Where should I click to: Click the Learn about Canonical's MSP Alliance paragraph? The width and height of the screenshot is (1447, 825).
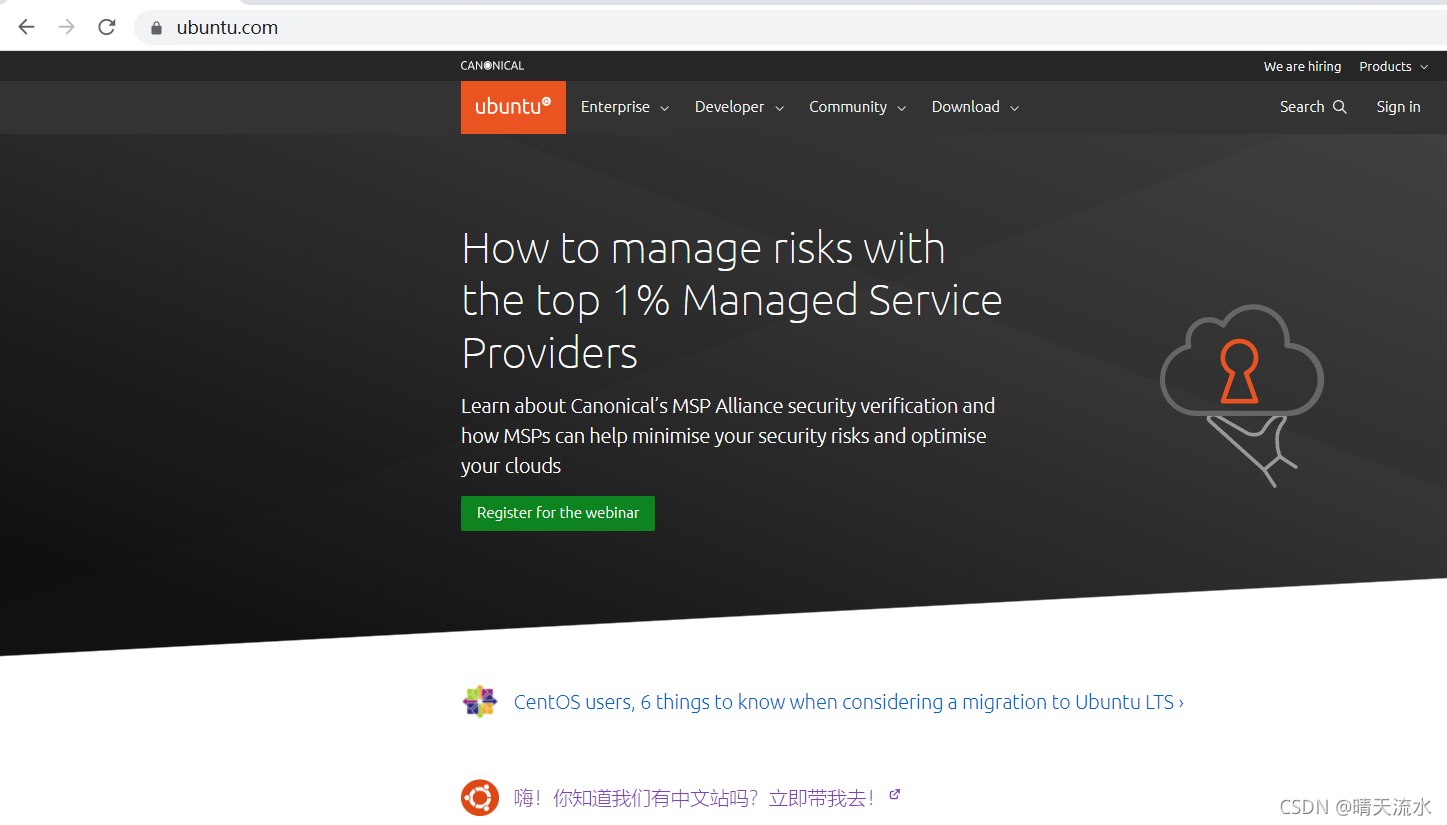pos(728,436)
